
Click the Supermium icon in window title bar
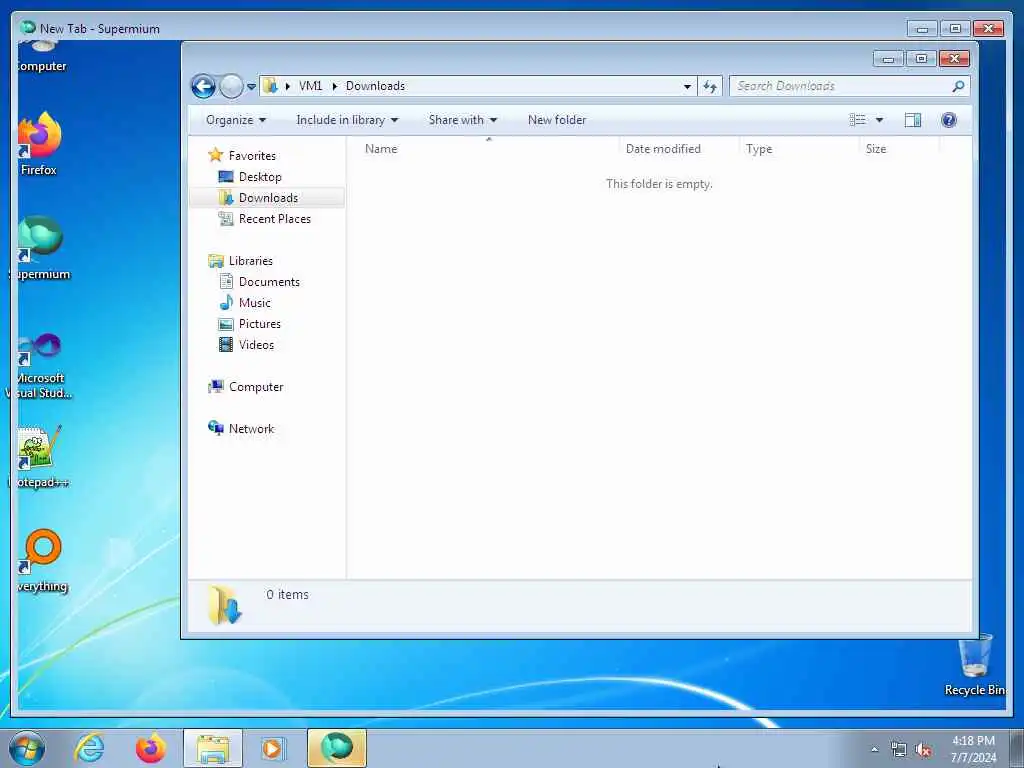[27, 27]
